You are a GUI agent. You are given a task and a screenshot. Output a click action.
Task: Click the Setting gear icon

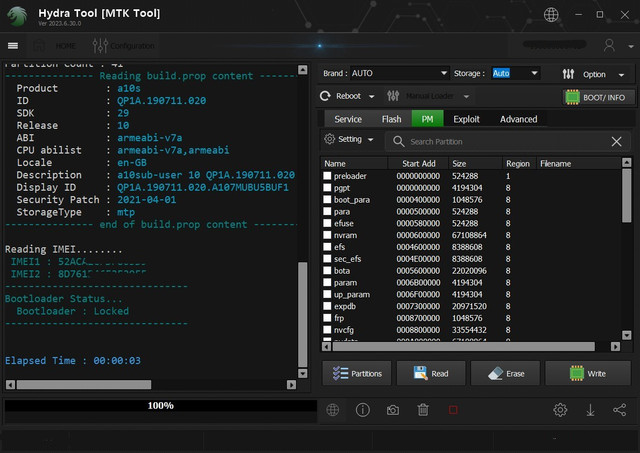tap(329, 139)
